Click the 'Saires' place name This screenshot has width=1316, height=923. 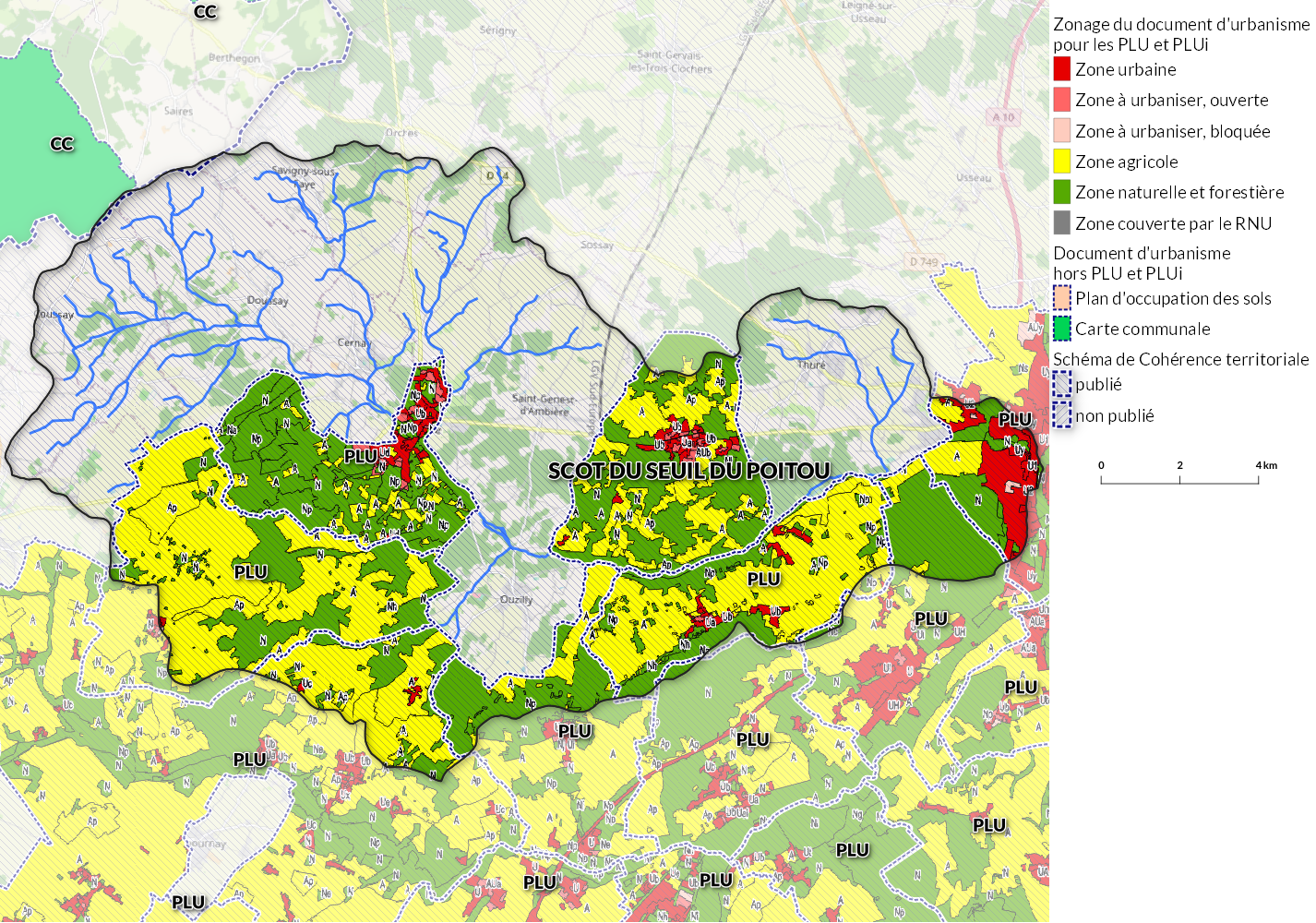[178, 111]
